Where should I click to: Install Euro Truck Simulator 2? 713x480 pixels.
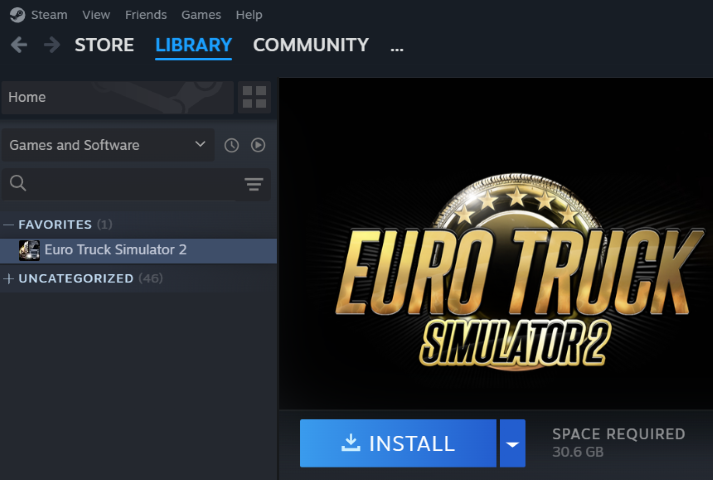tap(398, 444)
